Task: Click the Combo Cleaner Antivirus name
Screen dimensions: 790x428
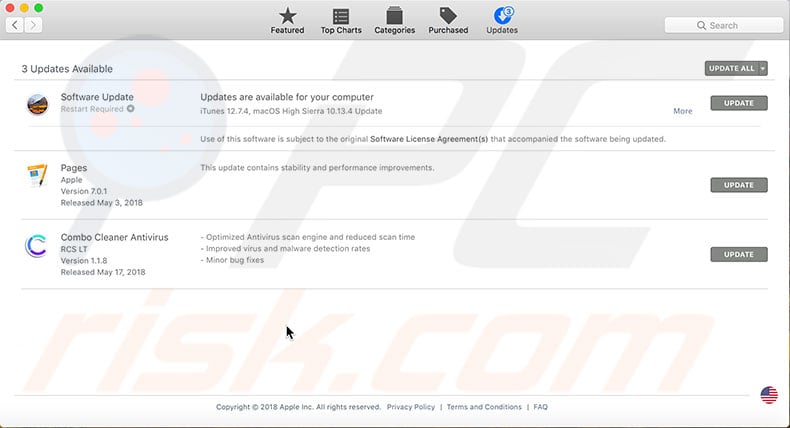Action: (114, 237)
